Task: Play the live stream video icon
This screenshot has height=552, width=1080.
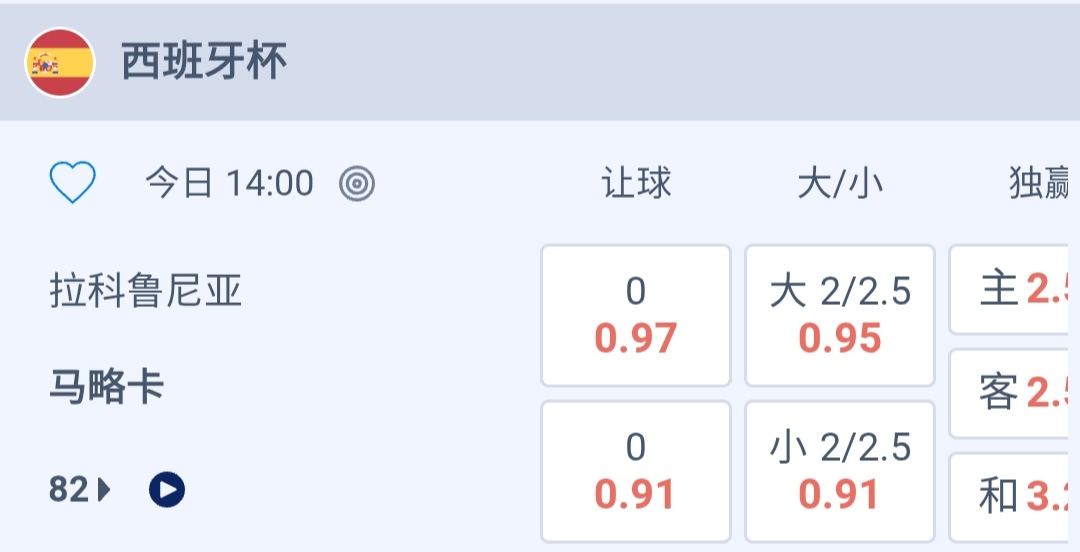Action: 167,490
